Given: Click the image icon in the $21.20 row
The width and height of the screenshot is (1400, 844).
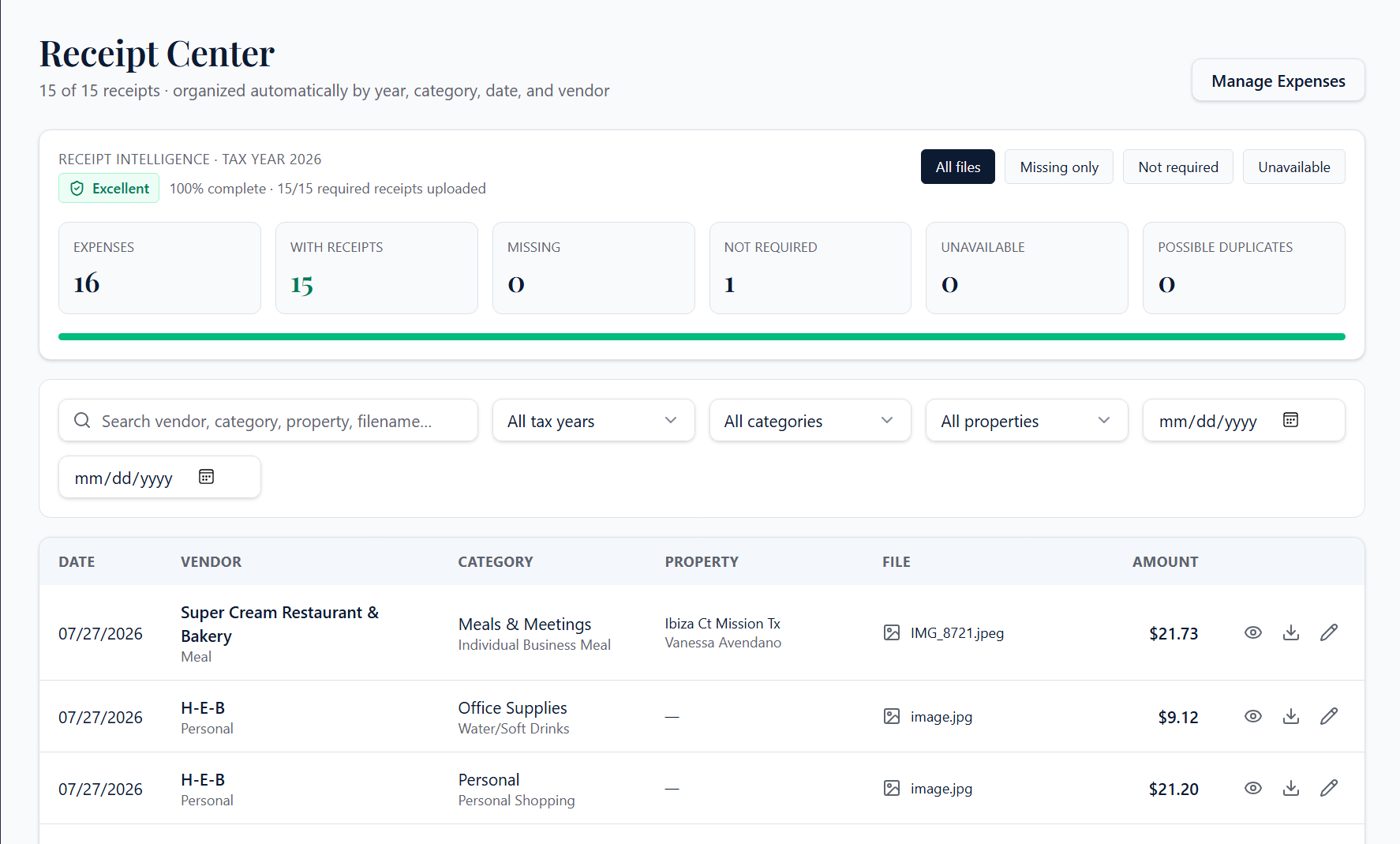Looking at the screenshot, I should pos(891,788).
